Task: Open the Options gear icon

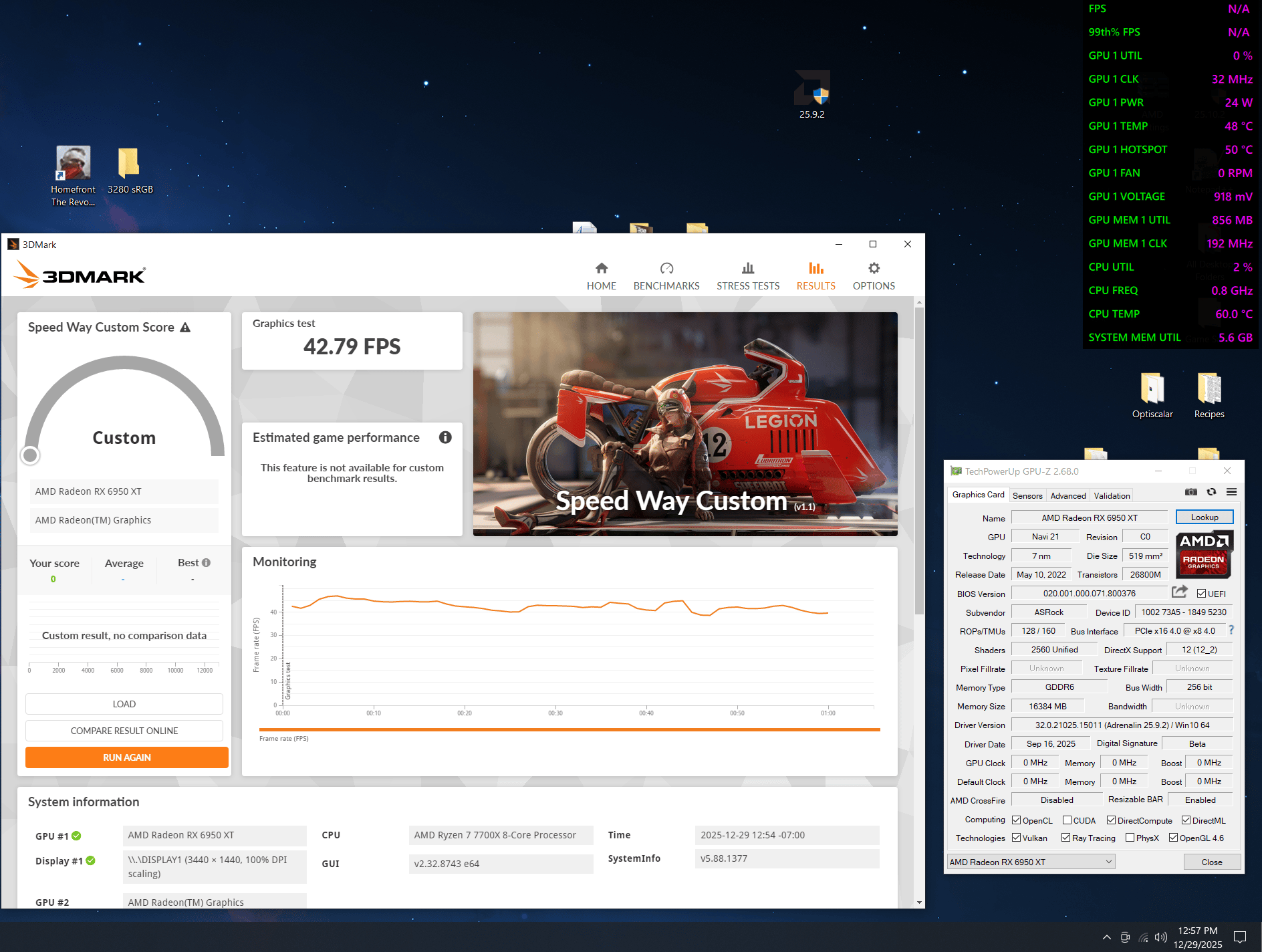Action: click(874, 268)
